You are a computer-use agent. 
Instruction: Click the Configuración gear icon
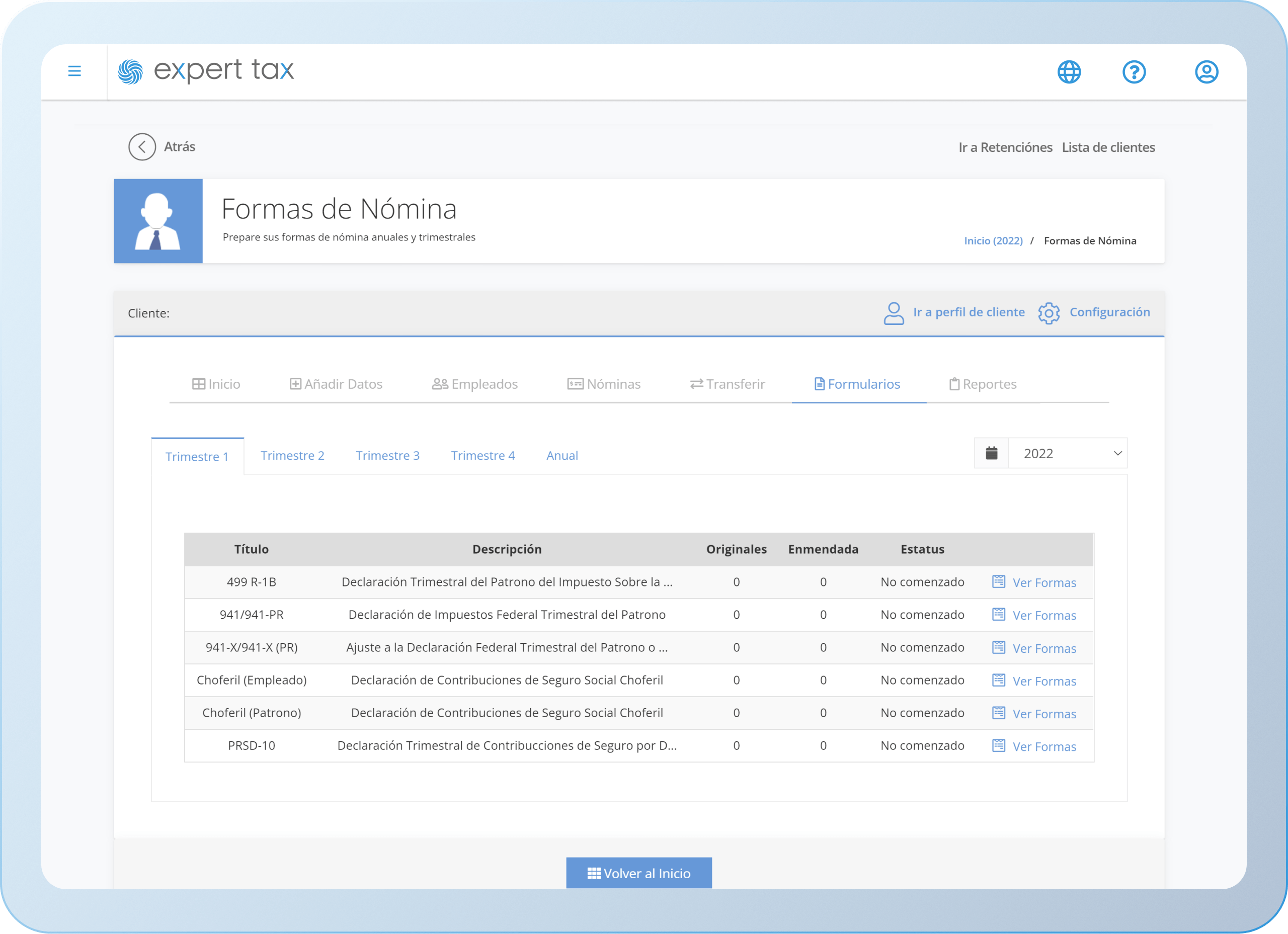1049,313
